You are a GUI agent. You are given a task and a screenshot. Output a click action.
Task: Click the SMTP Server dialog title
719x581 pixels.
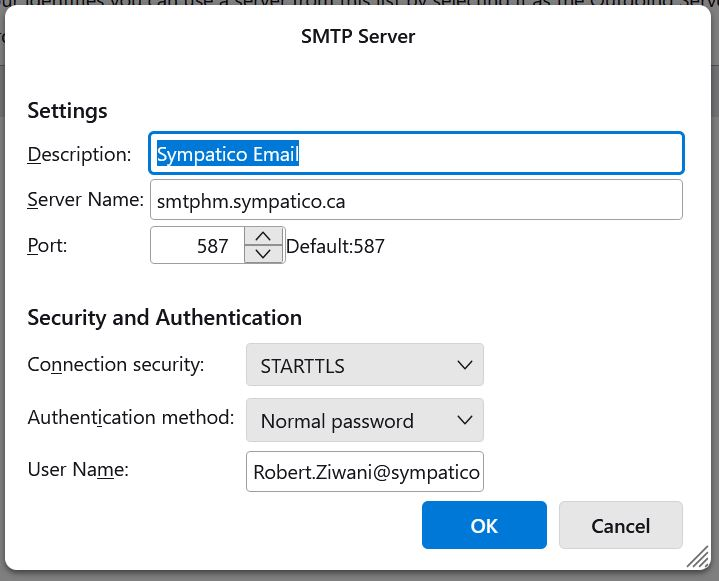pyautogui.click(x=358, y=37)
